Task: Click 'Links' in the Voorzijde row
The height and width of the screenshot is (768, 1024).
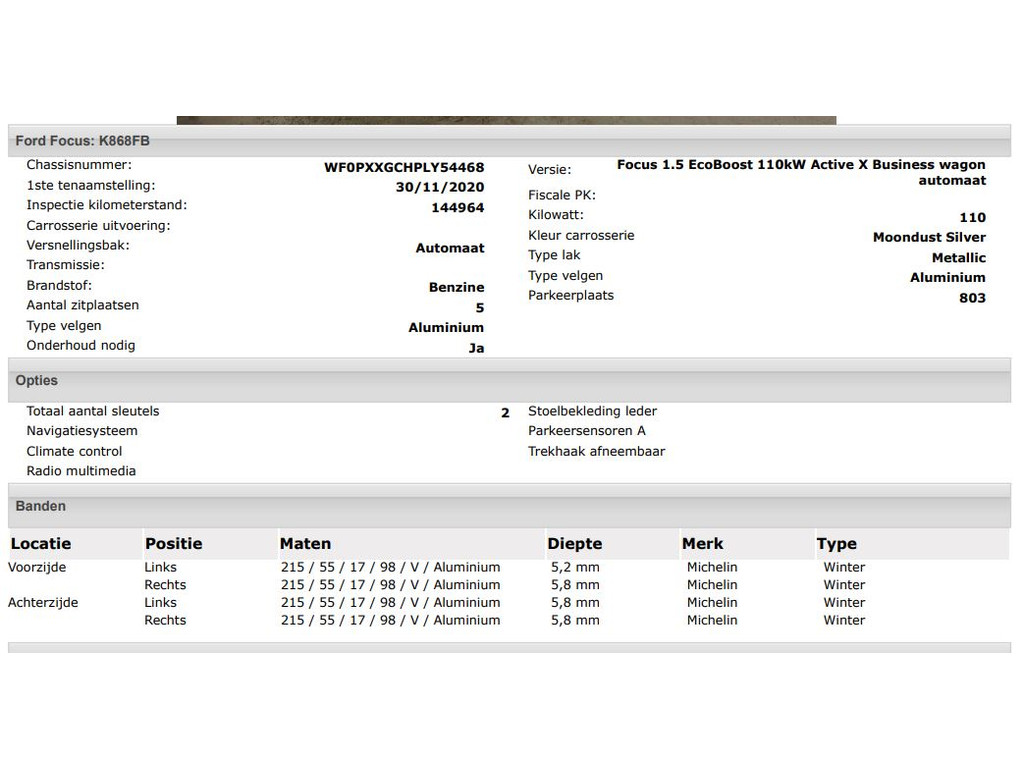Action: point(161,567)
